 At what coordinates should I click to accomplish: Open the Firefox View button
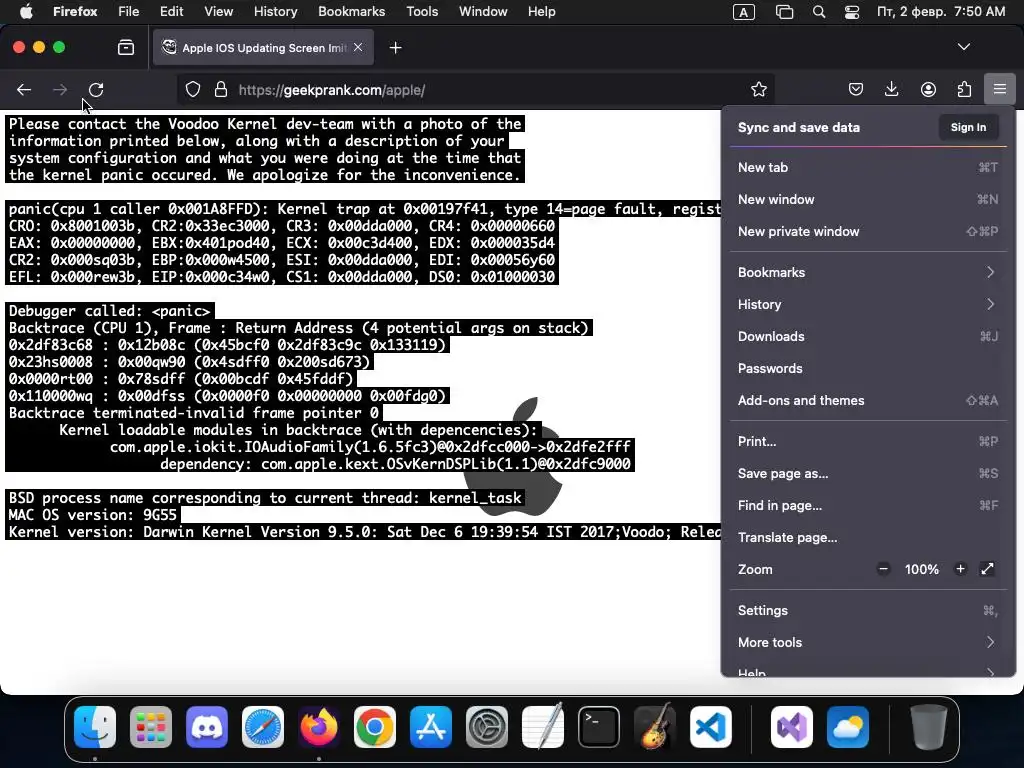pyautogui.click(x=125, y=48)
